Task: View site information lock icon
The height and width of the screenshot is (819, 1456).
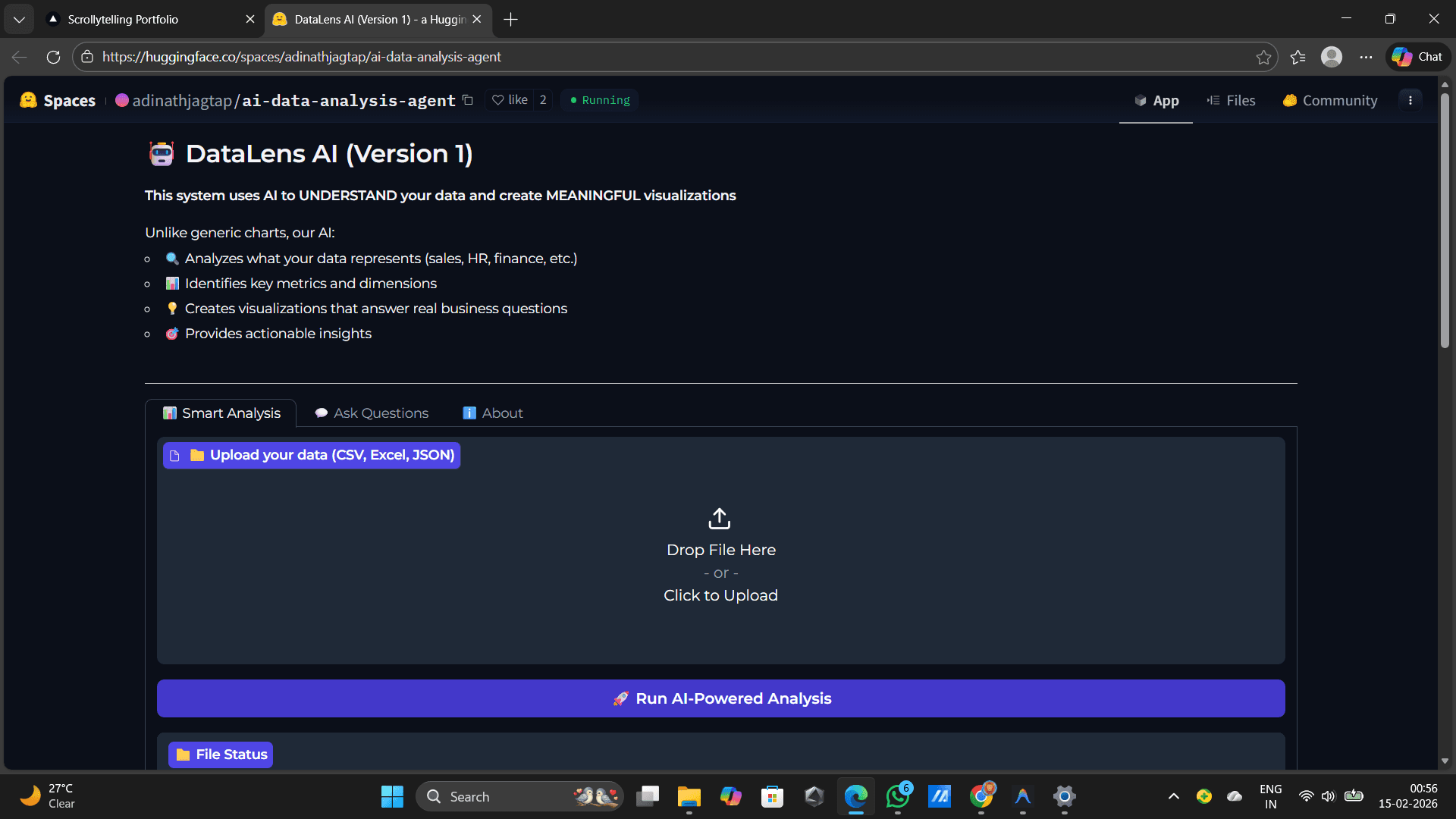Action: click(87, 57)
